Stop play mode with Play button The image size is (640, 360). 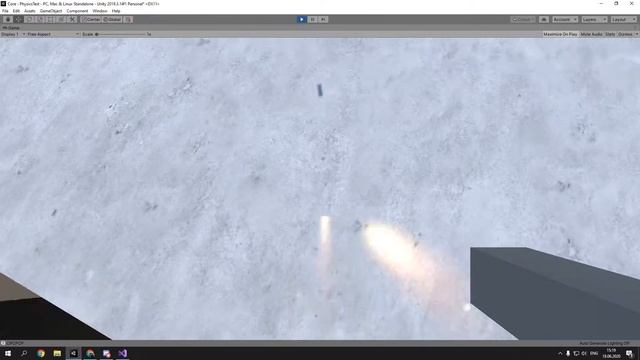pos(302,19)
